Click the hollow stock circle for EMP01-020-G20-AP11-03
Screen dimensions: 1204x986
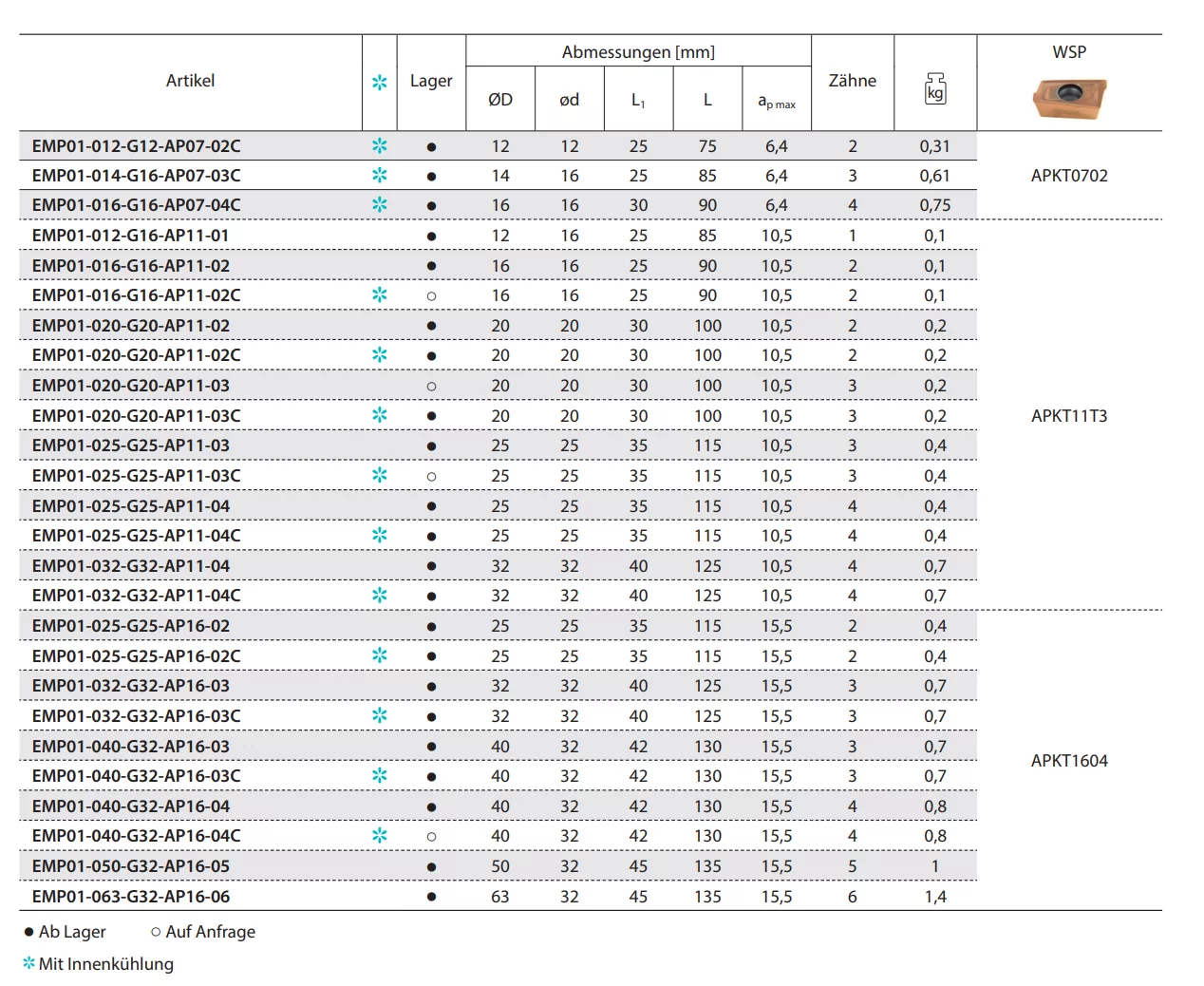click(431, 387)
